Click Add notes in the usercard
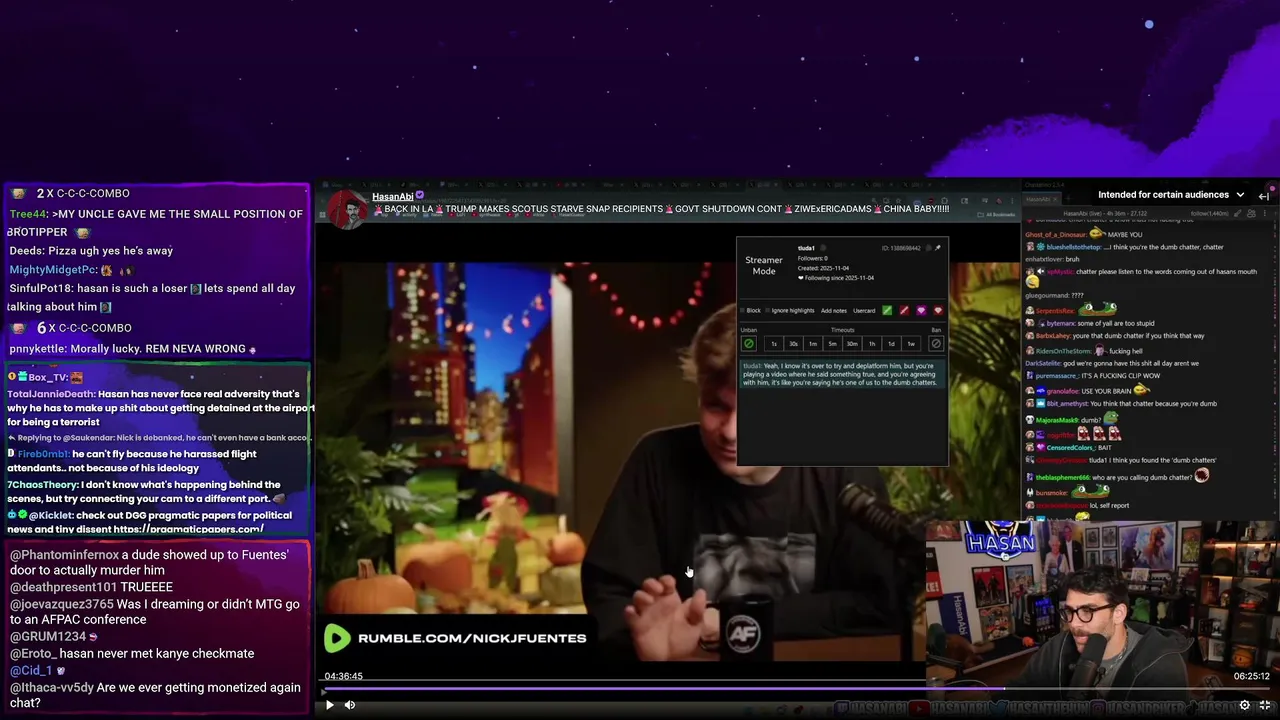This screenshot has height=720, width=1280. tap(834, 311)
